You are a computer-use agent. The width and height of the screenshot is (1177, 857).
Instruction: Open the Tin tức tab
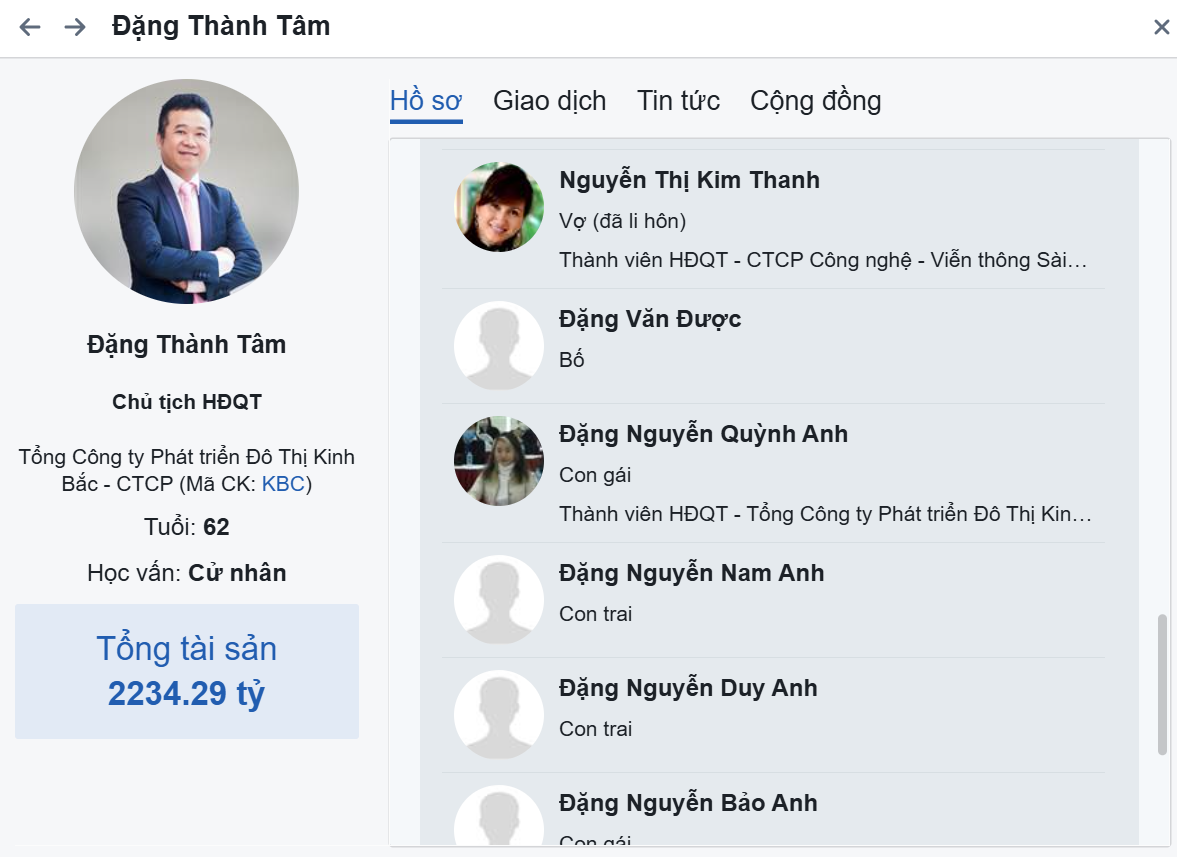coord(679,101)
